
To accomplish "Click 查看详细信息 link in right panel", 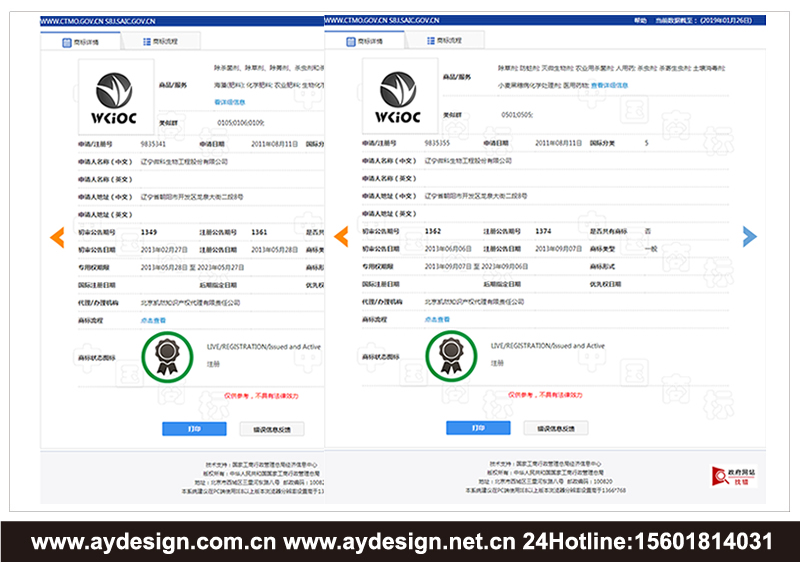I will 610,86.
